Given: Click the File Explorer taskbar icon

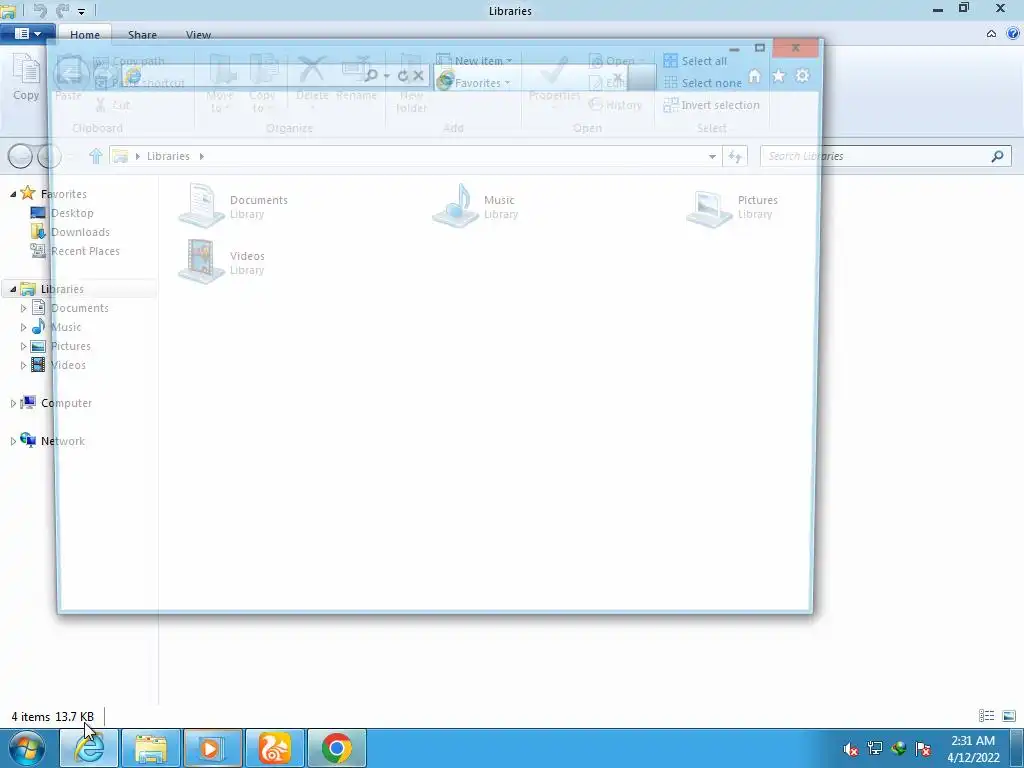Looking at the screenshot, I should pyautogui.click(x=151, y=748).
